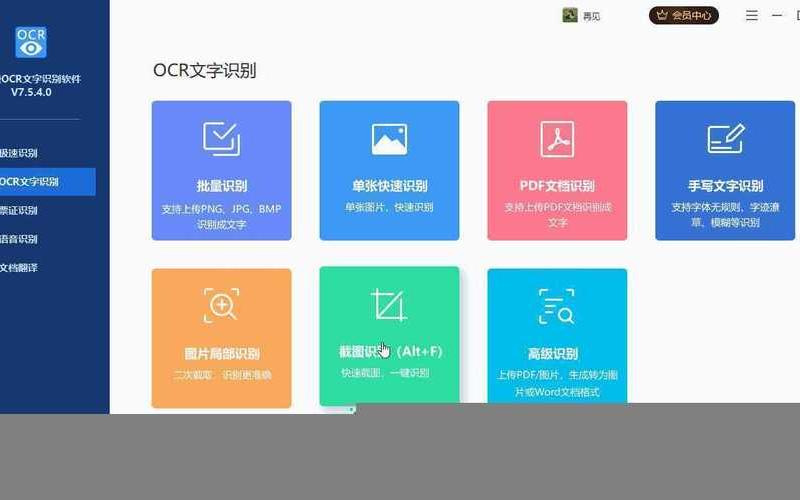The image size is (800, 500).
Task: Click the single image picture icon
Action: 389,139
